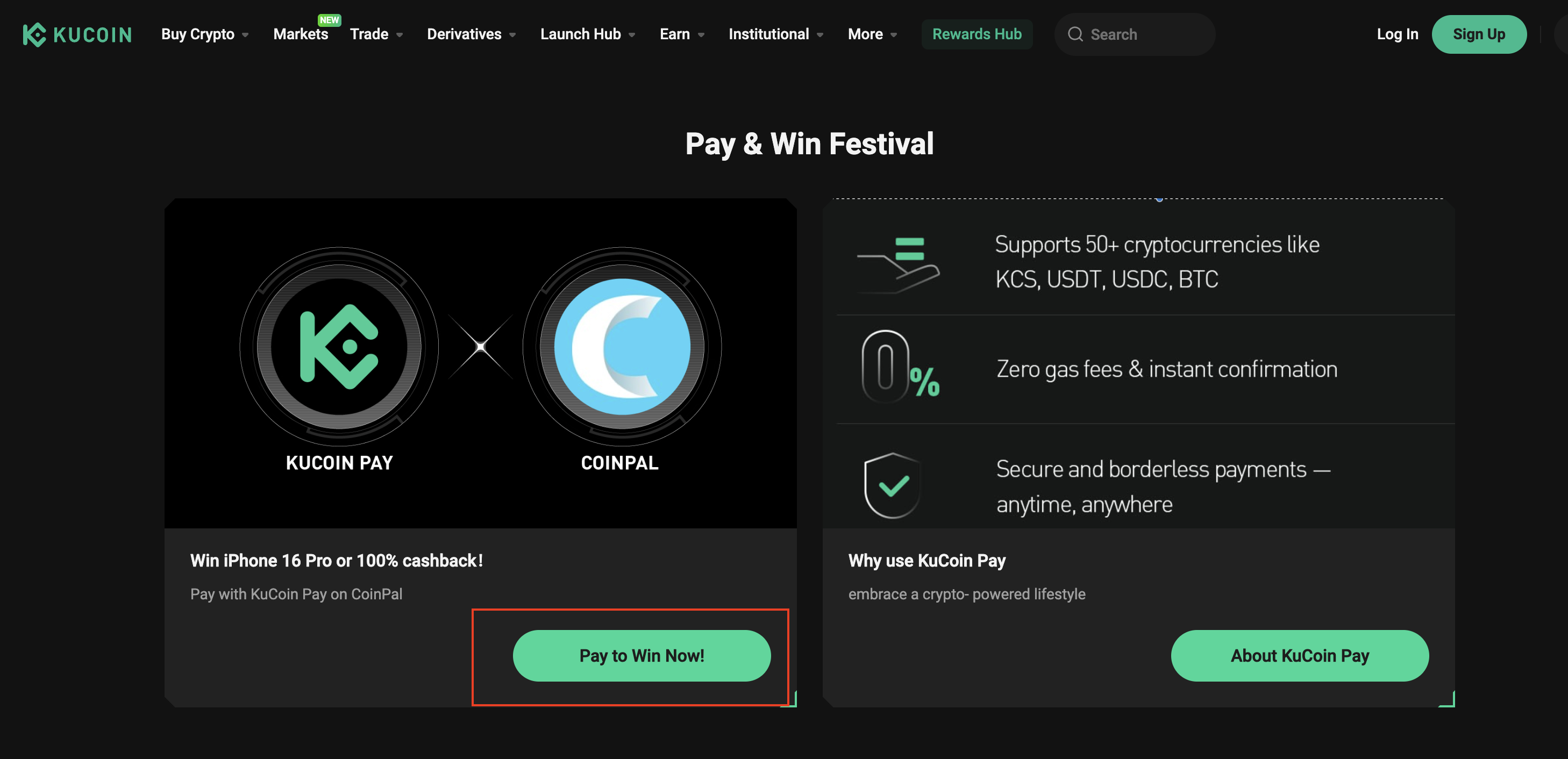Click the NEW badge above Markets
The image size is (1568, 759).
[329, 19]
